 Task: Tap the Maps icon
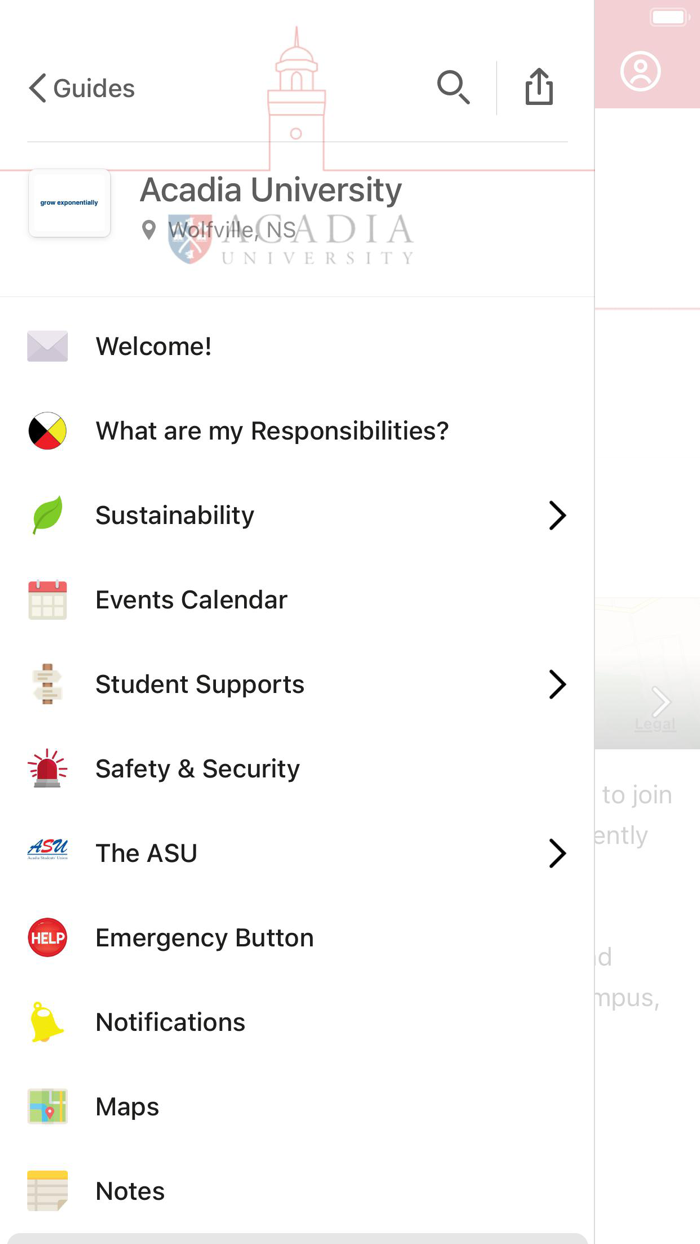[x=47, y=1107]
